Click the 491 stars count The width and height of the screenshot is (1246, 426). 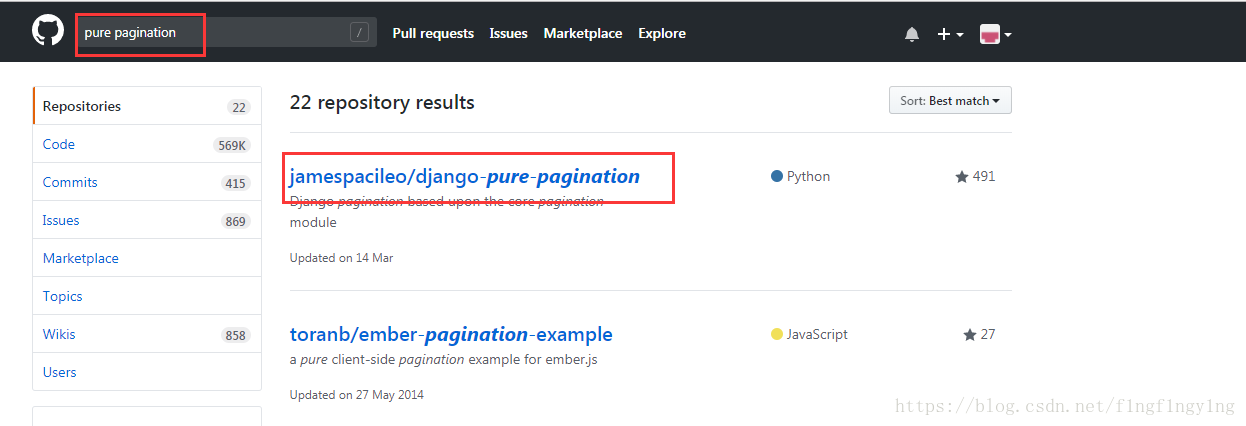[x=975, y=177]
